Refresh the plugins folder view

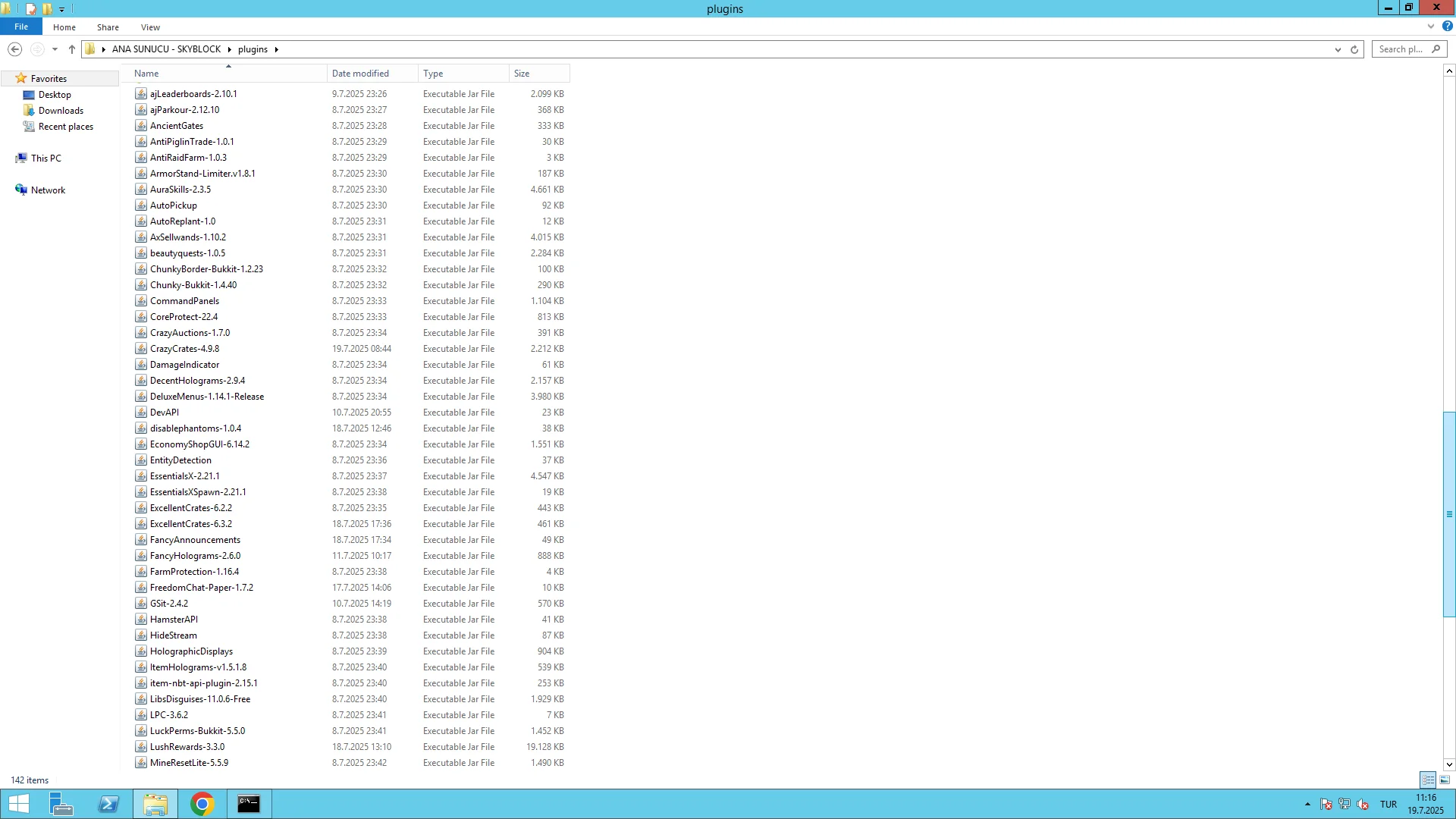point(1354,49)
